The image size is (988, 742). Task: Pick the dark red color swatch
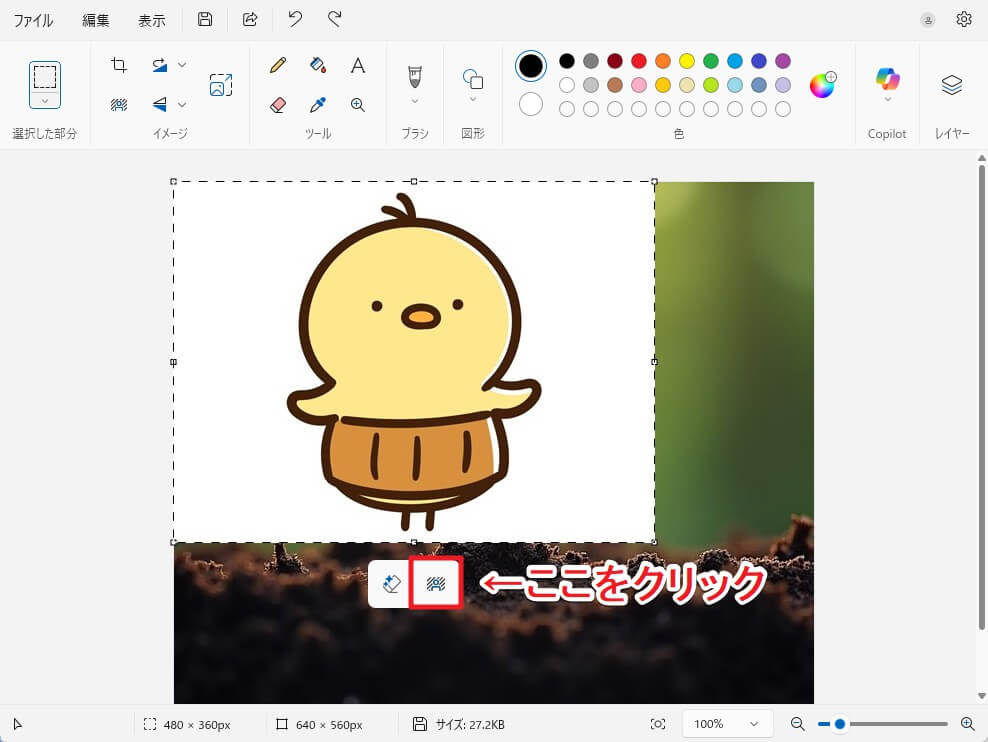coord(615,60)
